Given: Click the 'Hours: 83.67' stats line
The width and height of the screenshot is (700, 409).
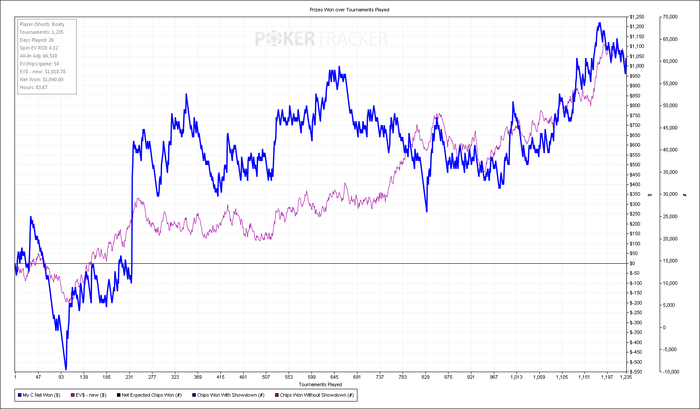Looking at the screenshot, I should point(33,88).
